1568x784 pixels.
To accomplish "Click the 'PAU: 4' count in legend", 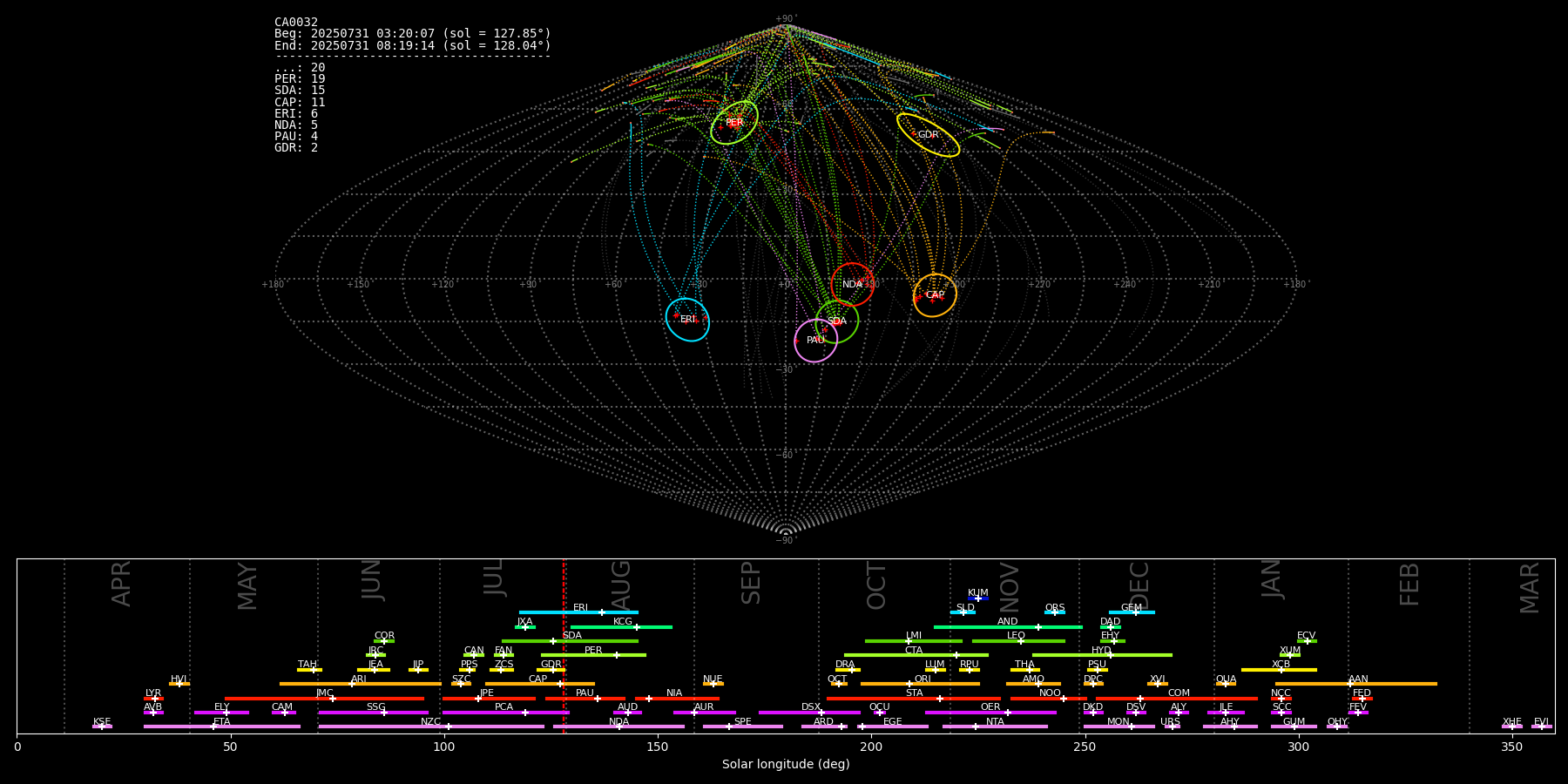I will click(x=296, y=136).
